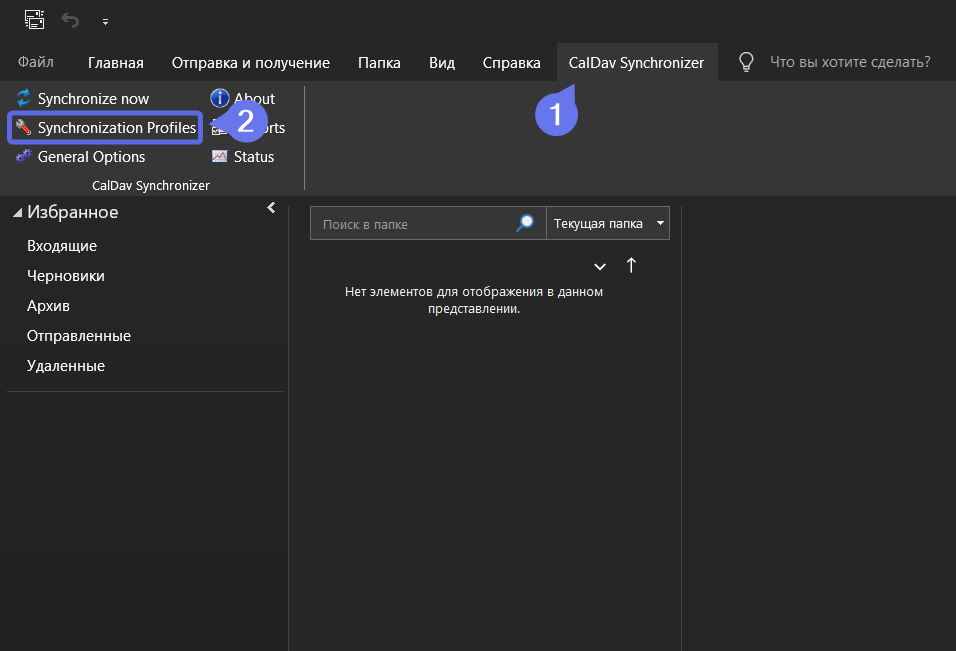Viewport: 956px width, 651px height.
Task: Collapse the Избранное favorites section
Action: [17, 213]
